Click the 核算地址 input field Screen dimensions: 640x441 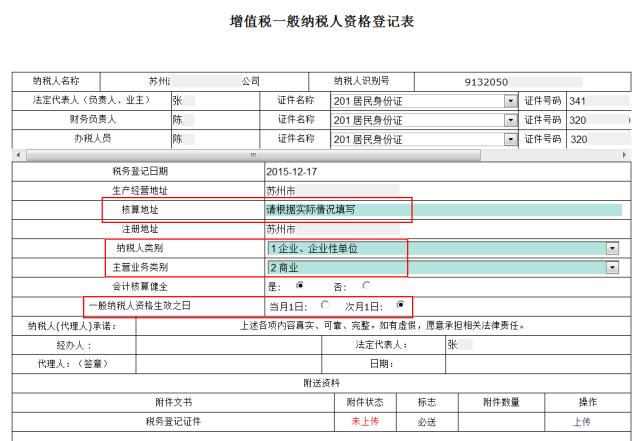click(x=444, y=210)
